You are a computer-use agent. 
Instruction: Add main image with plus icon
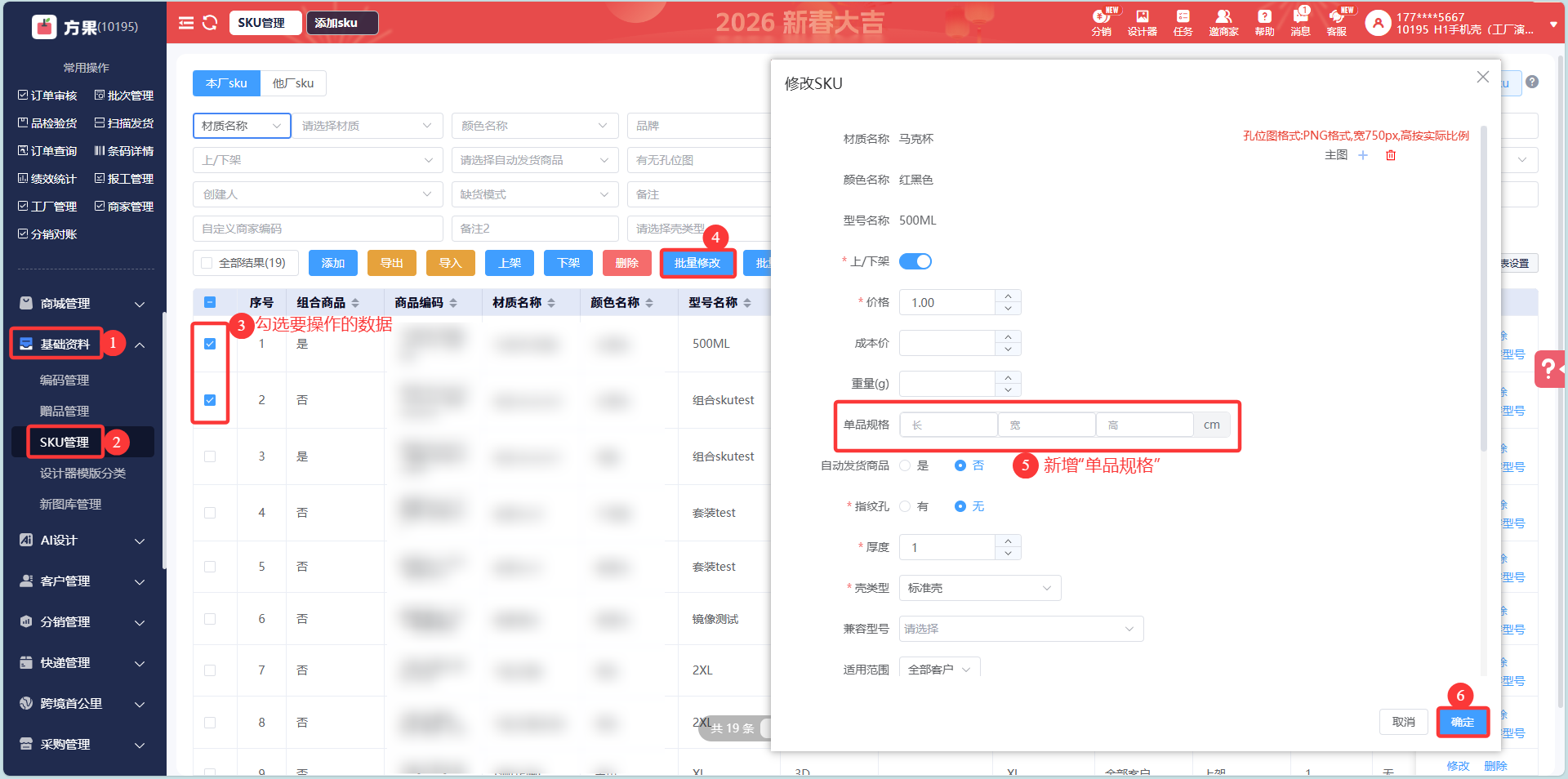(x=1363, y=155)
